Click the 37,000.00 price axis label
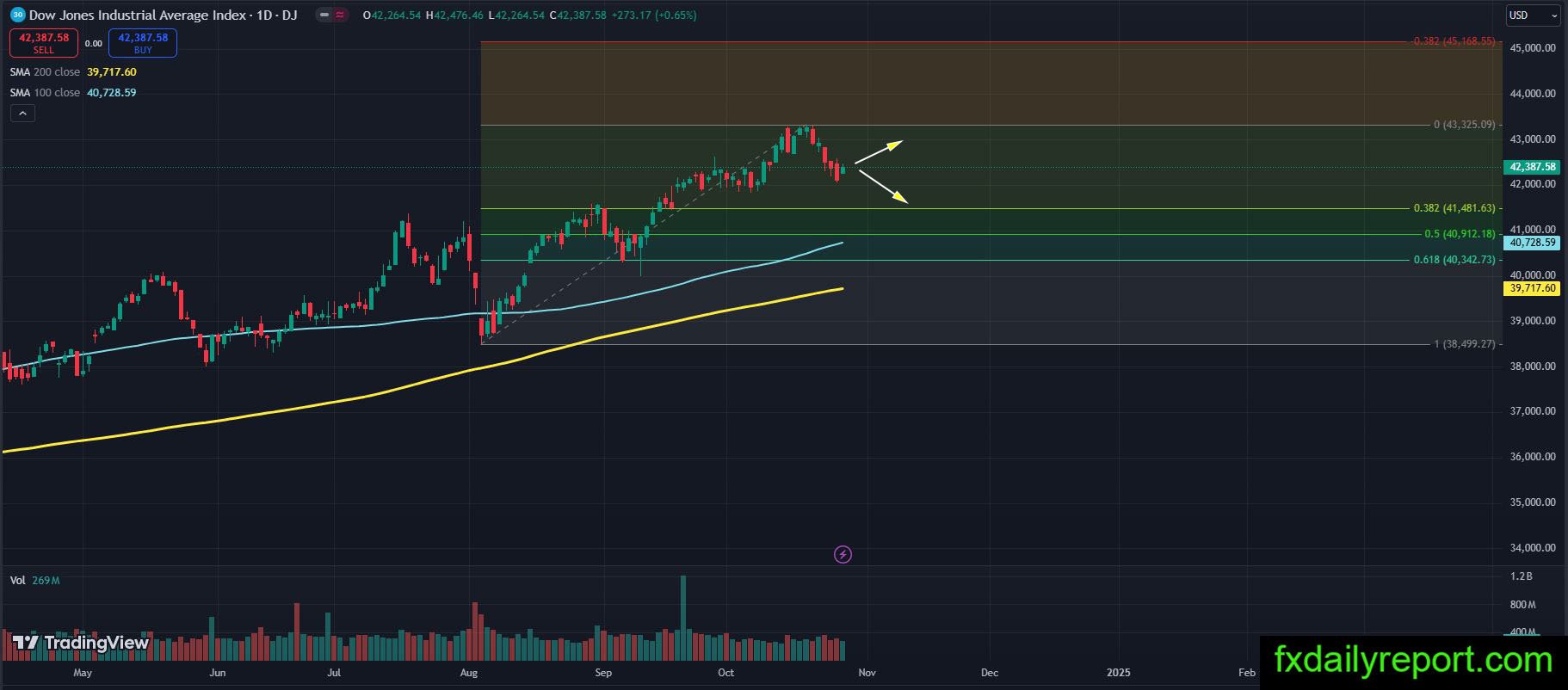Image resolution: width=1568 pixels, height=690 pixels. pos(1533,411)
